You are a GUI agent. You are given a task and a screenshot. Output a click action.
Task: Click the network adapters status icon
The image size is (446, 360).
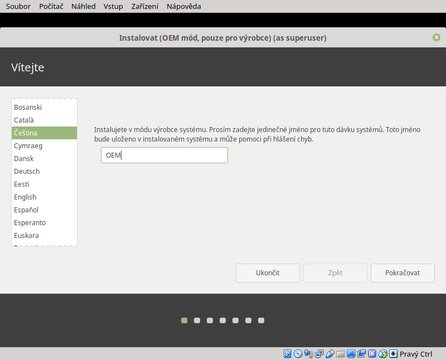(319, 354)
